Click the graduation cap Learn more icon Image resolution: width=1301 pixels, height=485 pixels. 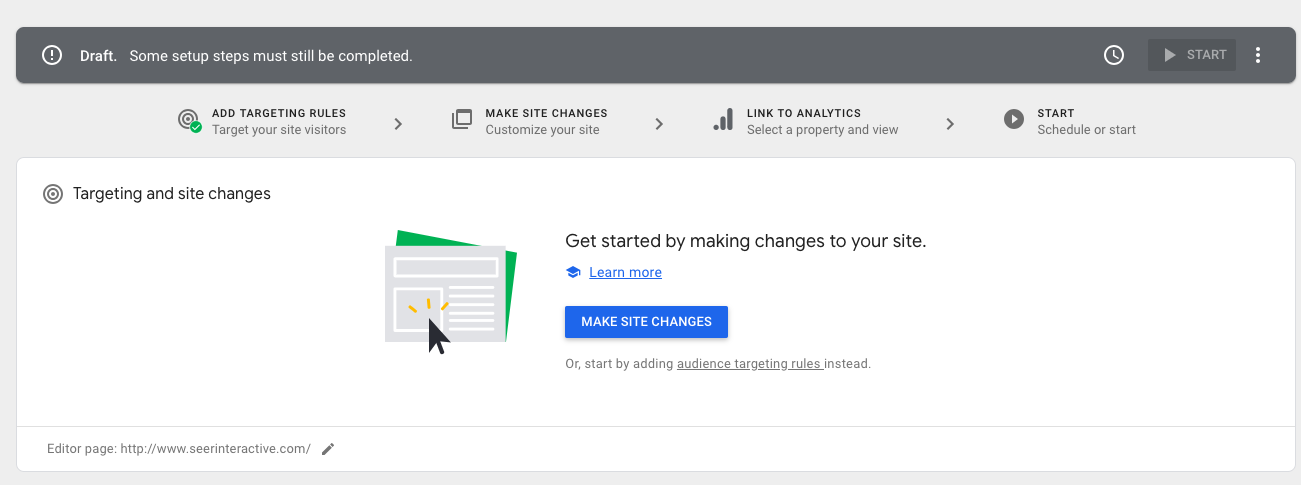coord(573,272)
